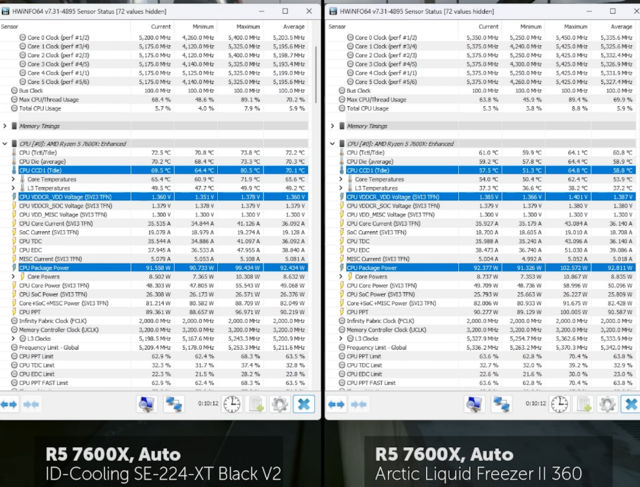This screenshot has height=487, width=640.
Task: Start logging with the sheet-plus icon in the left window
Action: [x=256, y=404]
